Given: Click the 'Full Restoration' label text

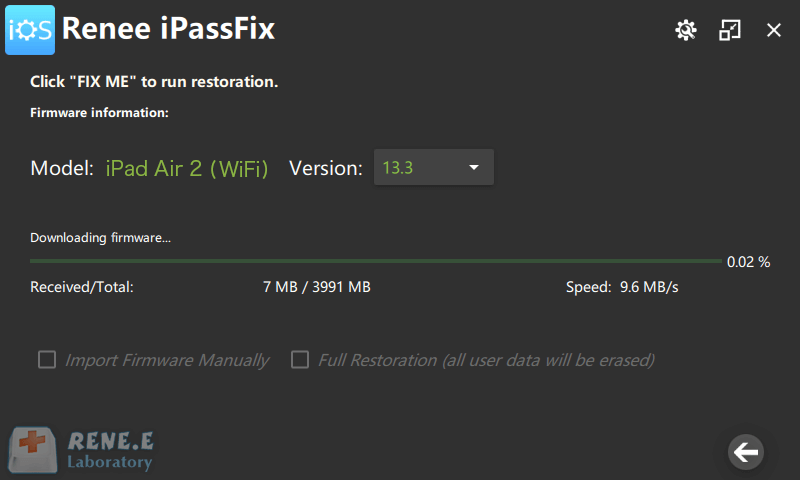Looking at the screenshot, I should [485, 360].
